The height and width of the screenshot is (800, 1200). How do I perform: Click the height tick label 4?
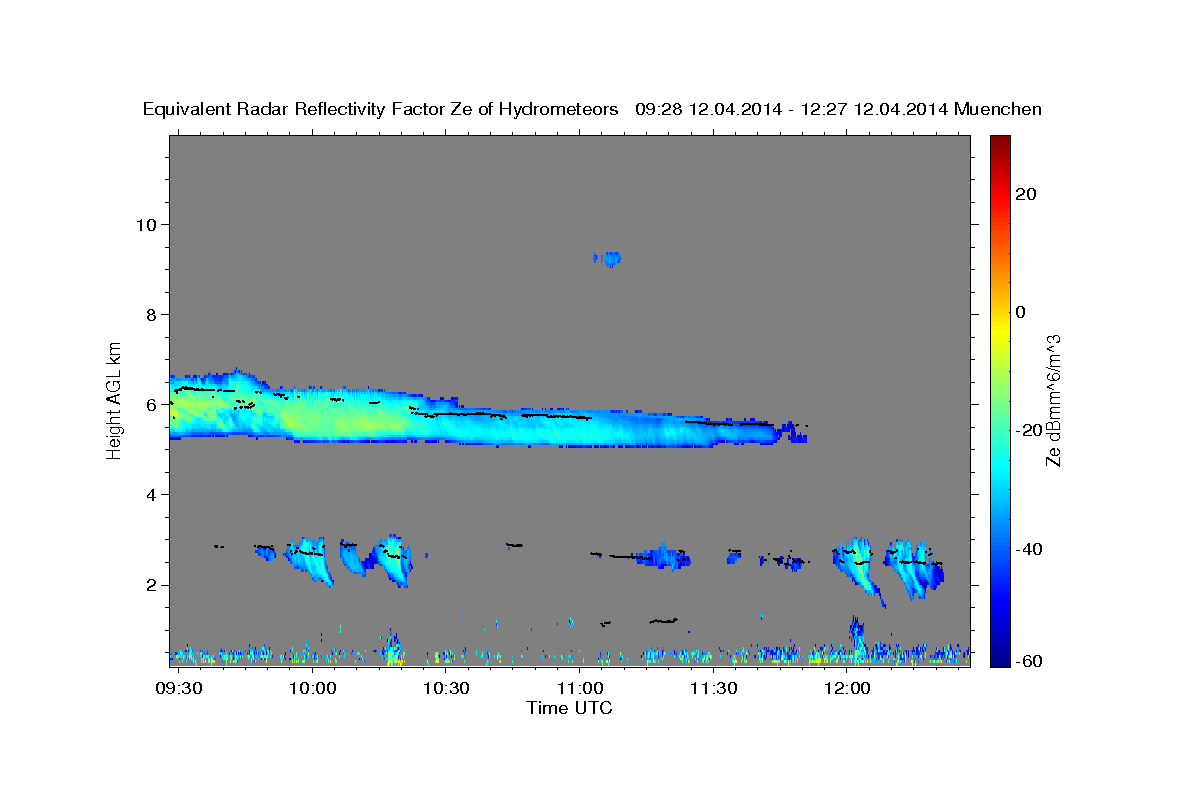coord(151,494)
